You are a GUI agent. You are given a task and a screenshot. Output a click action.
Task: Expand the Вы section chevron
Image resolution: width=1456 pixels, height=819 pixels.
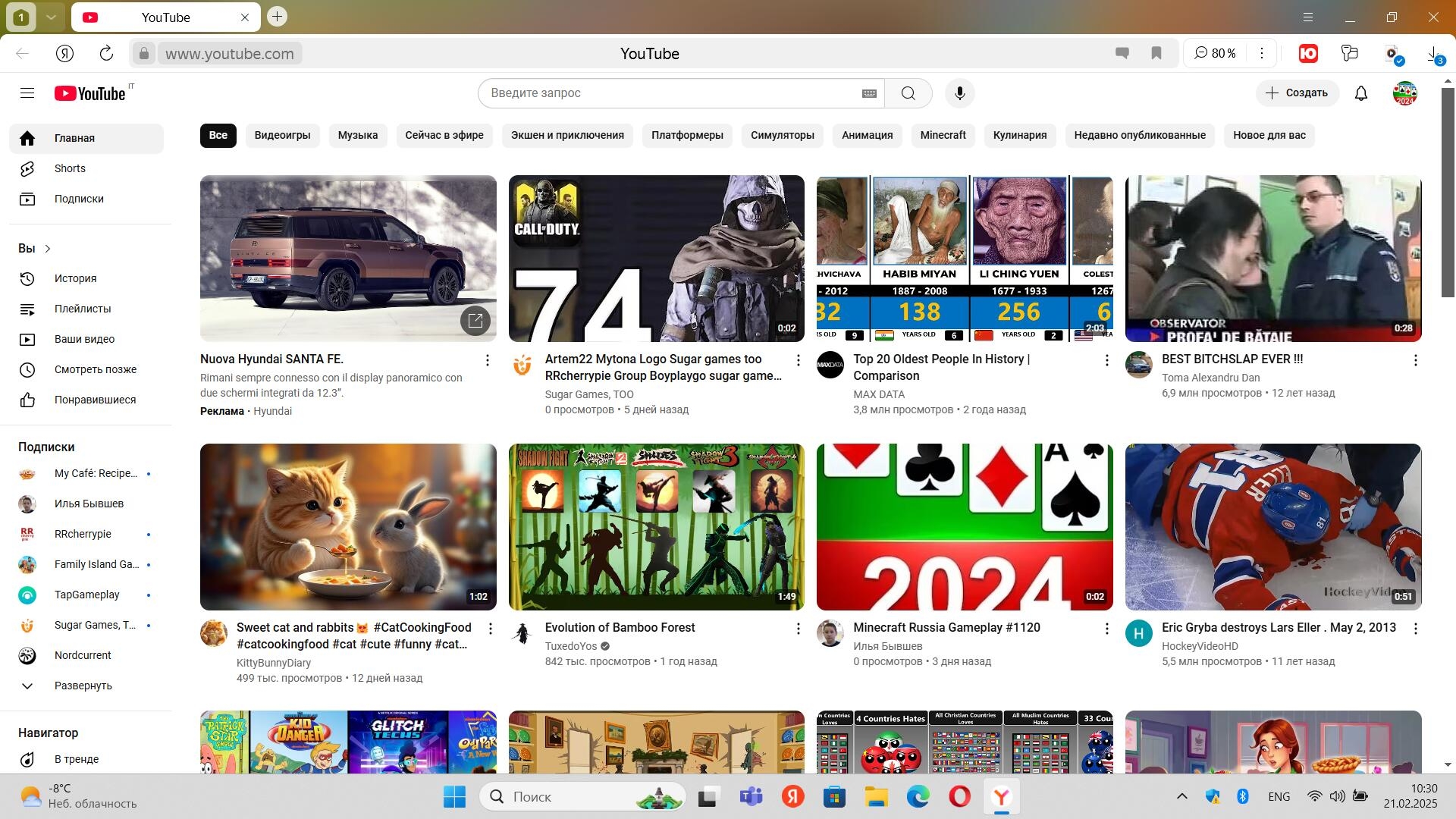(48, 249)
